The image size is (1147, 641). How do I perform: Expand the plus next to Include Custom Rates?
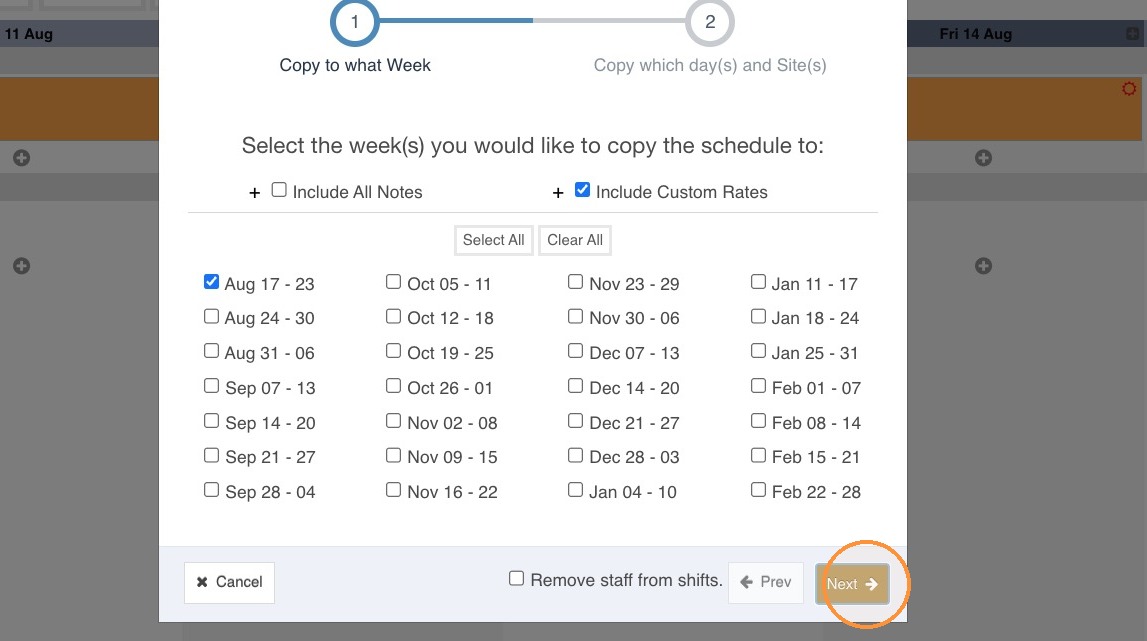click(558, 193)
